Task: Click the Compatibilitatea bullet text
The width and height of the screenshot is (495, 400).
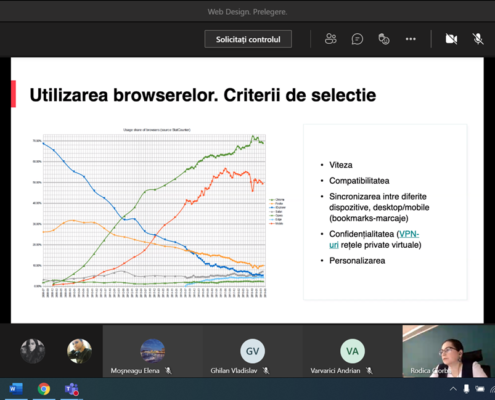Action: coord(359,181)
